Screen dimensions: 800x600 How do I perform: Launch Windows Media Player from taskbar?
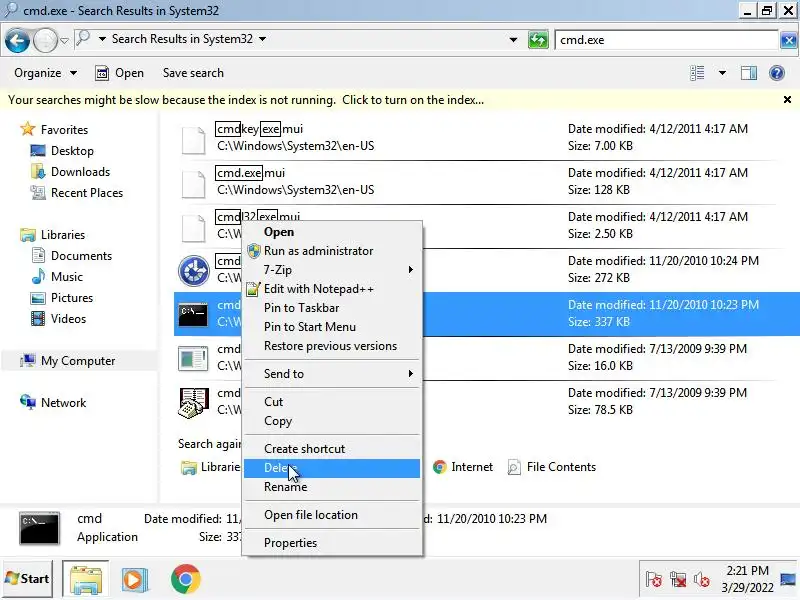135,579
